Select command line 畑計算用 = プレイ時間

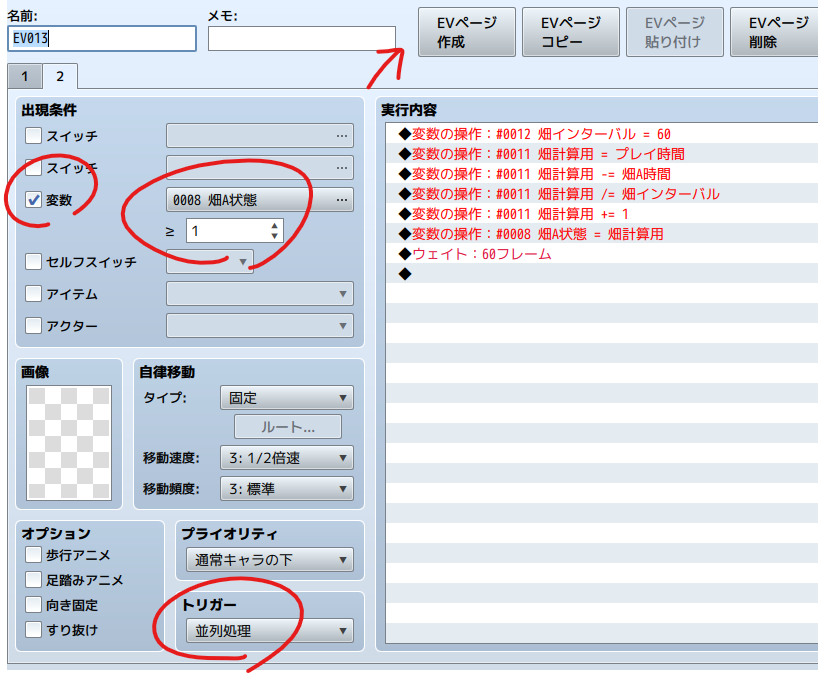[x=602, y=154]
